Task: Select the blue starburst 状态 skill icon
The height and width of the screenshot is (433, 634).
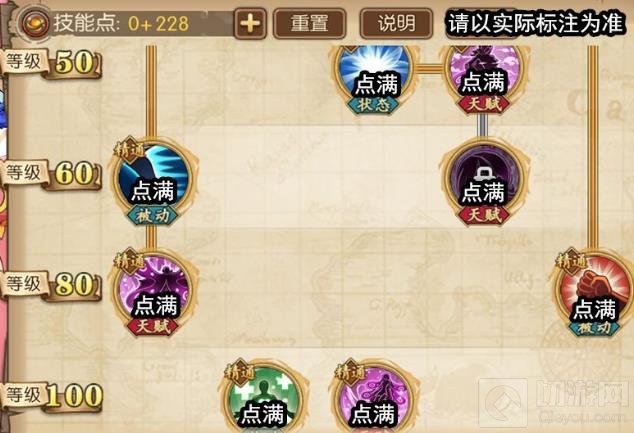Action: point(374,73)
